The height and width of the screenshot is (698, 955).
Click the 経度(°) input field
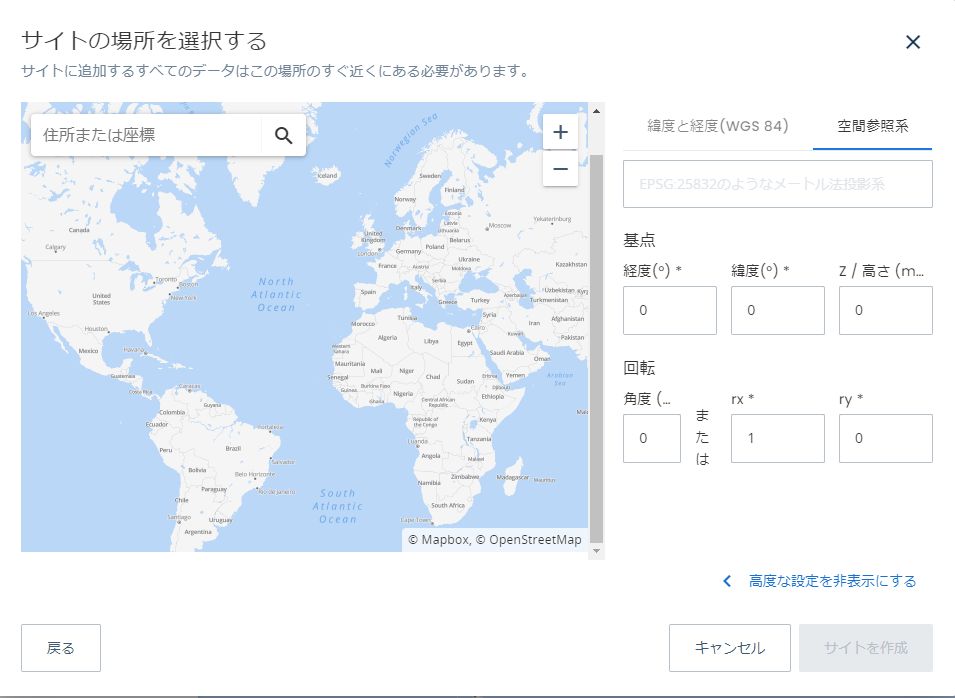point(669,311)
